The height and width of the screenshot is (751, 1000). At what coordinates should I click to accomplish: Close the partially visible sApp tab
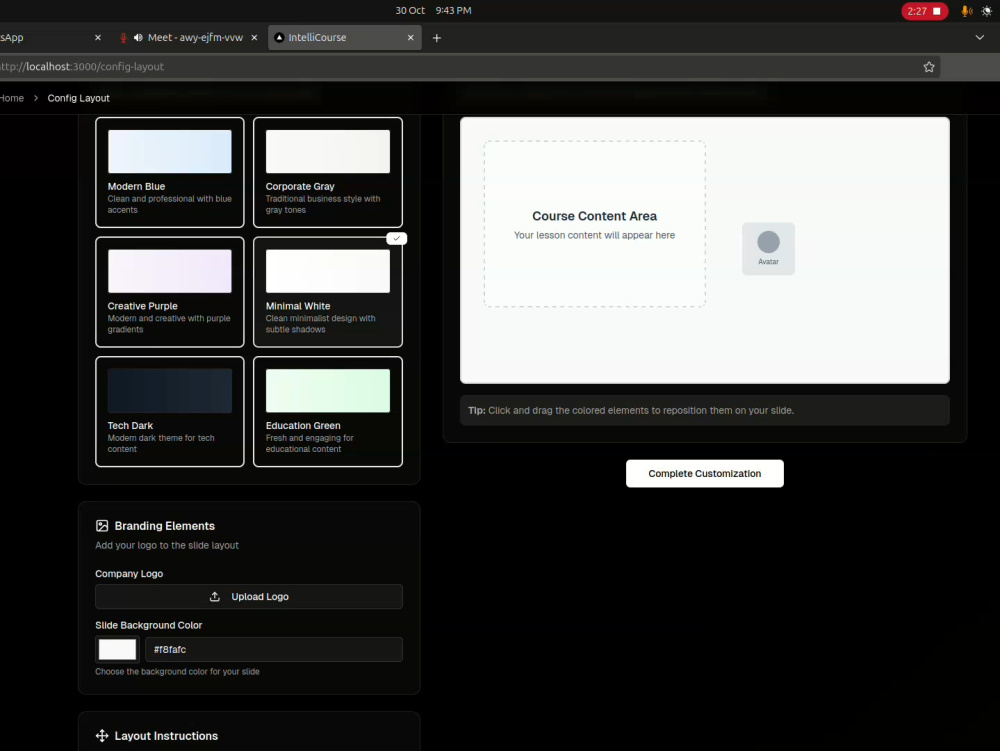(x=98, y=38)
